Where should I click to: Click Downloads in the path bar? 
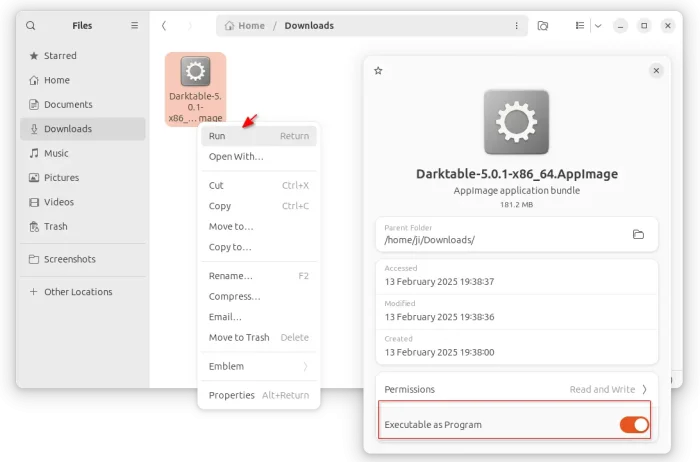tap(309, 26)
